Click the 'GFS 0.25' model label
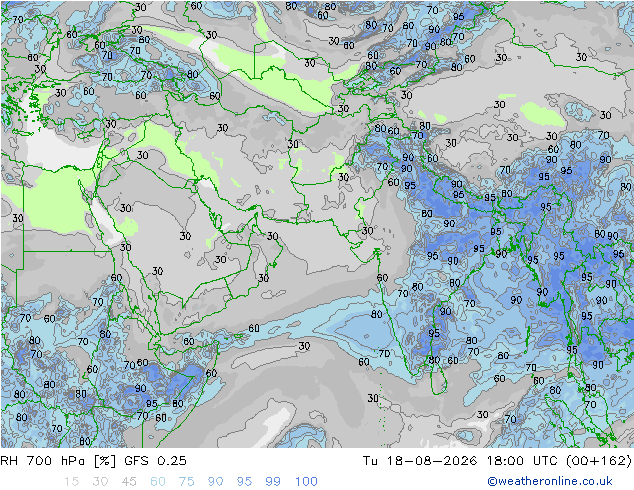This screenshot has width=634, height=490. (x=155, y=461)
